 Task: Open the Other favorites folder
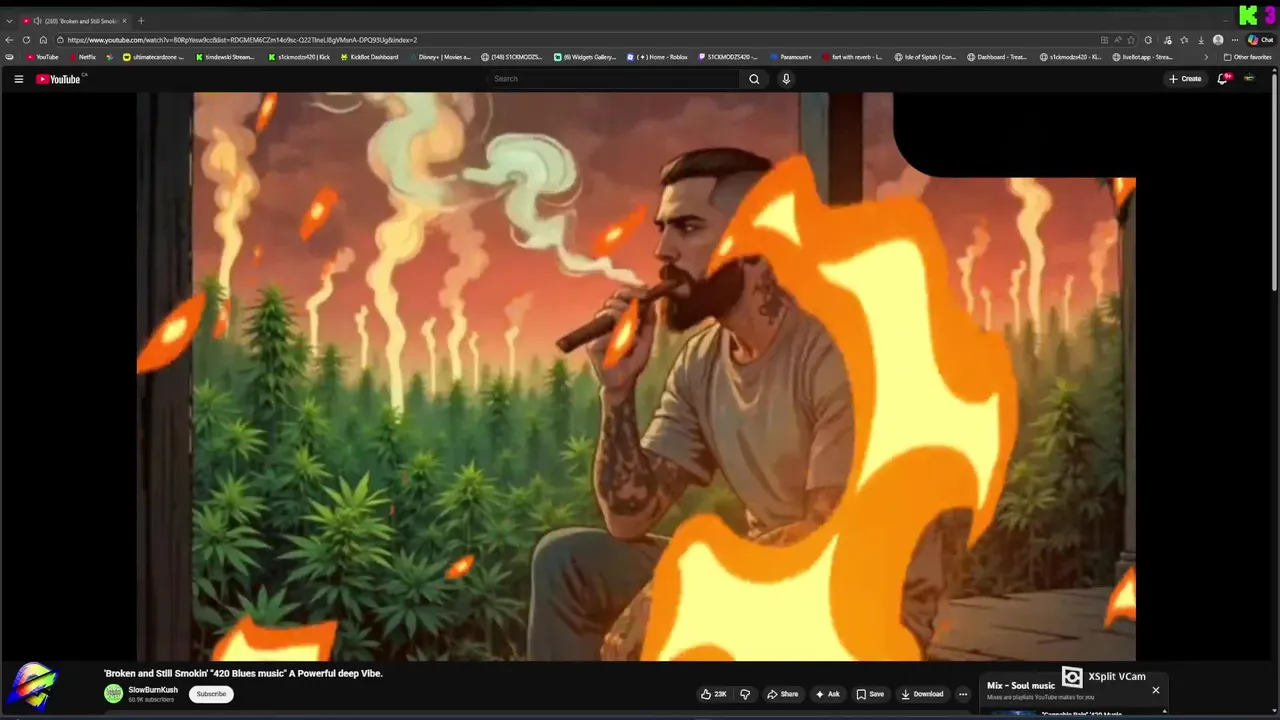pos(1247,57)
